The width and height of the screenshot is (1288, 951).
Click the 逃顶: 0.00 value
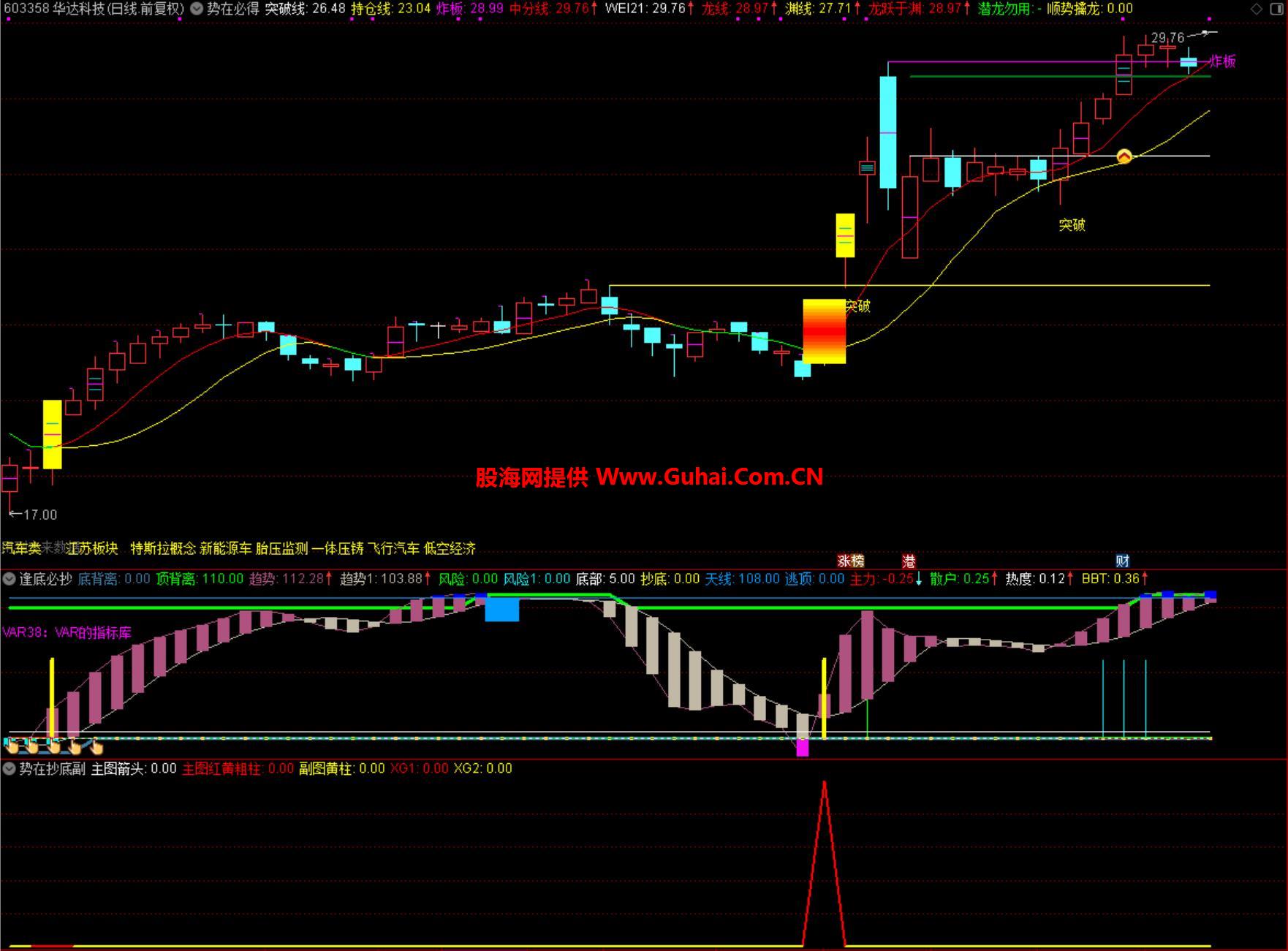(x=814, y=579)
